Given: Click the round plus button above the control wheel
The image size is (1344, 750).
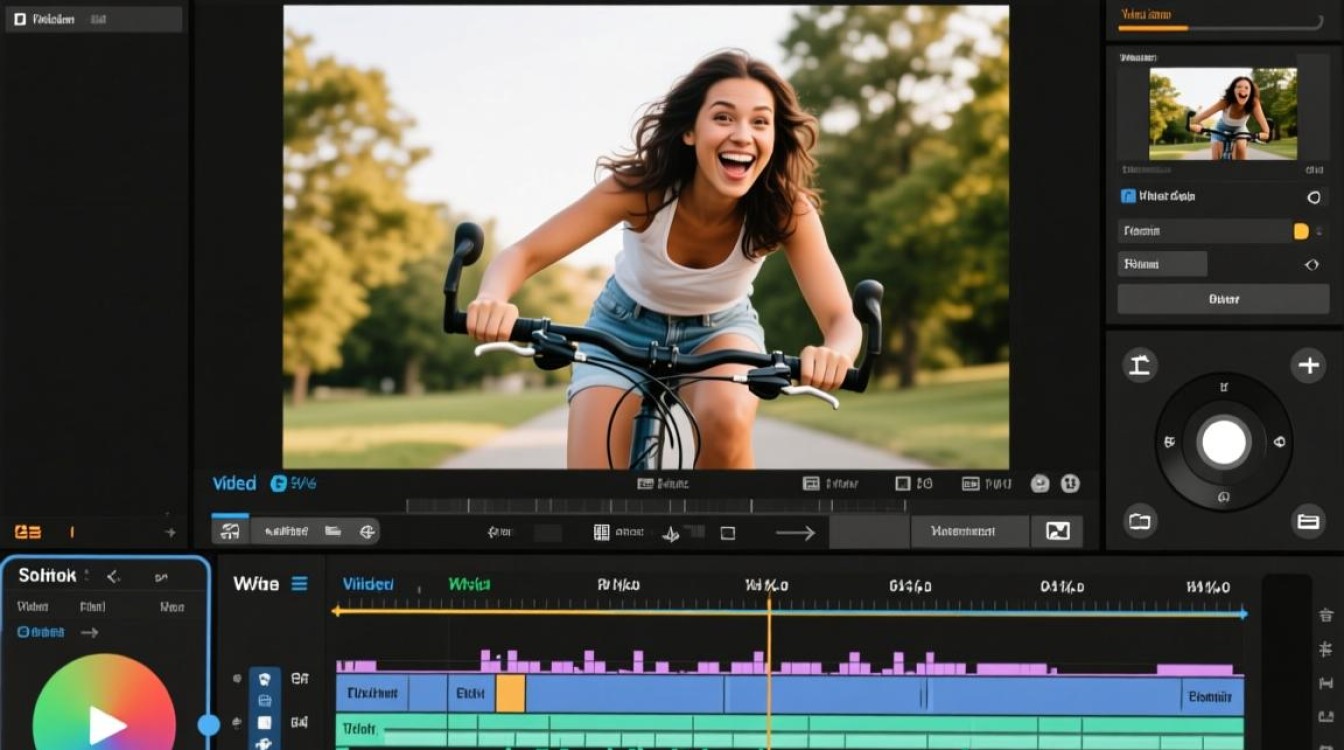Looking at the screenshot, I should (x=1308, y=365).
